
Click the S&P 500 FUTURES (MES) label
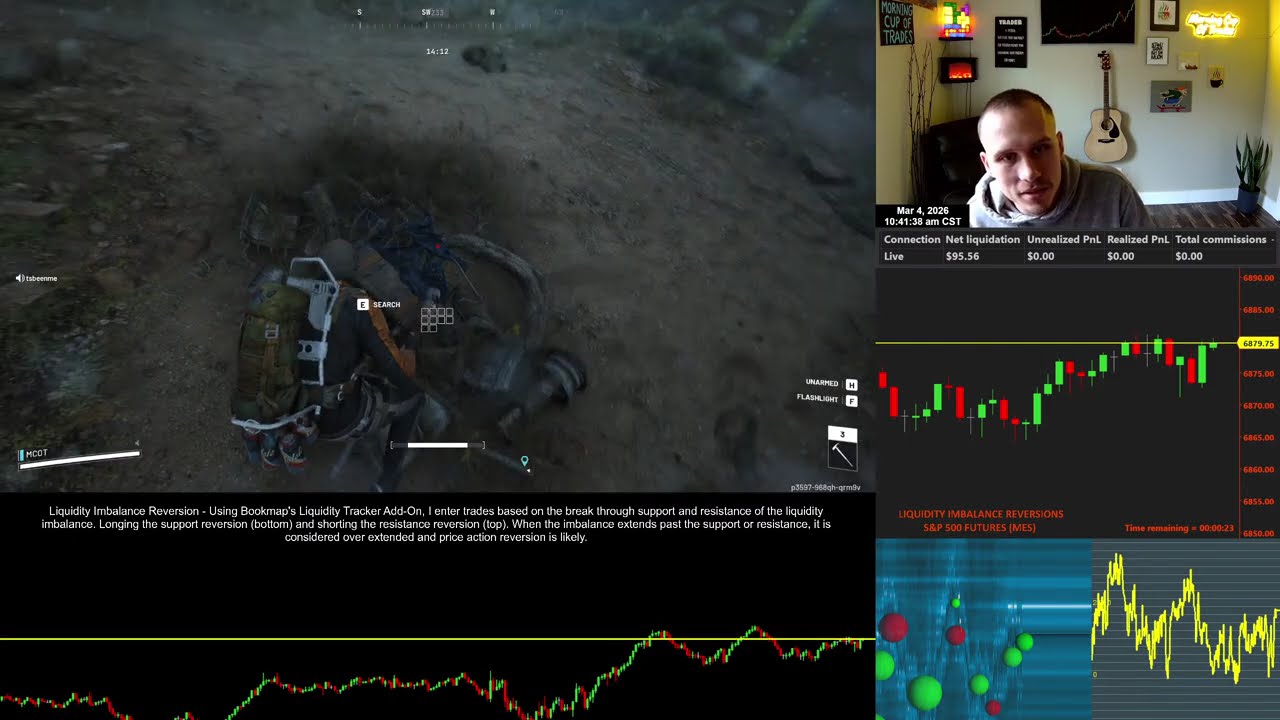[979, 528]
